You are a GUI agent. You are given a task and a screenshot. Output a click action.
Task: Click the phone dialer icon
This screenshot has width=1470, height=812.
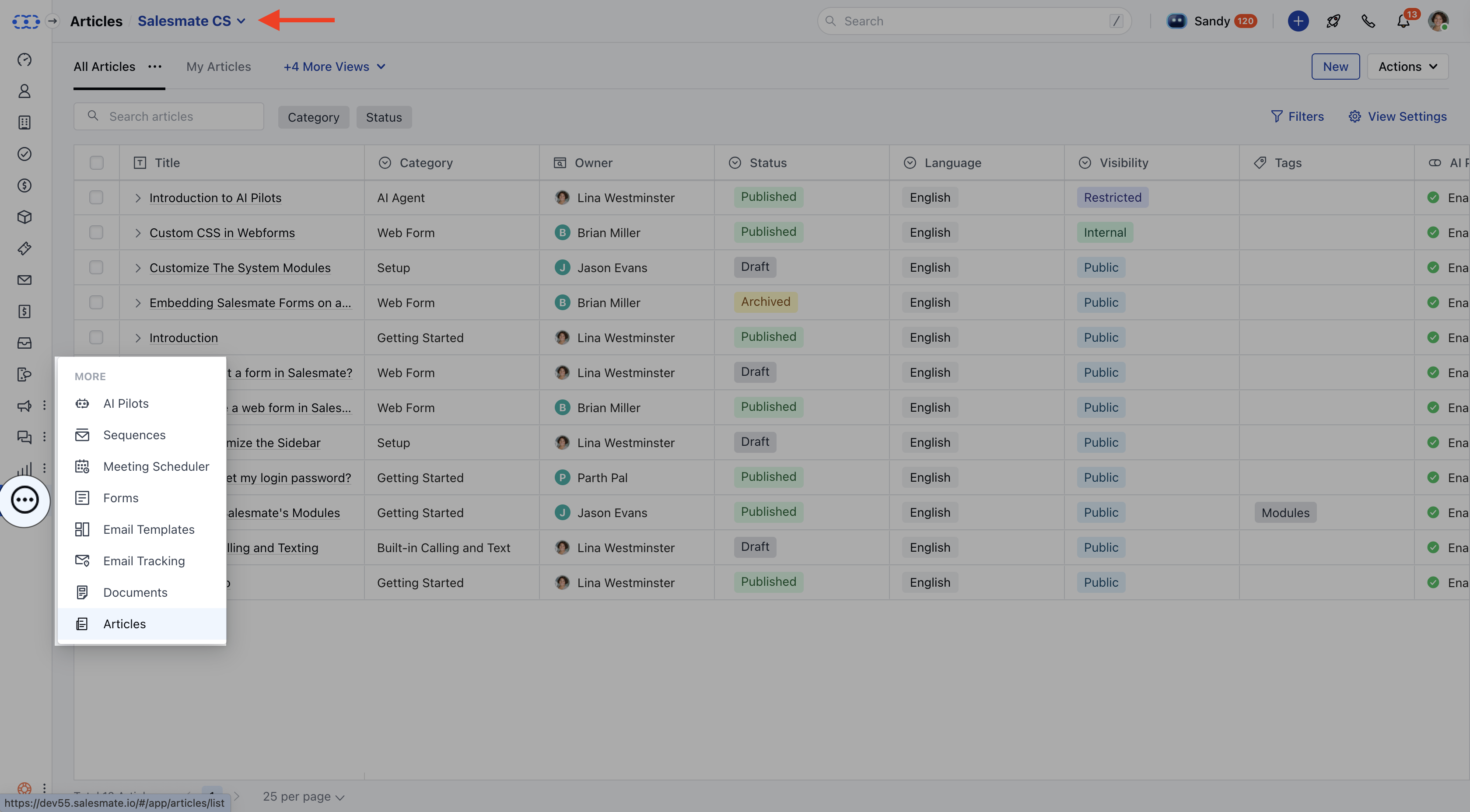tap(1368, 21)
